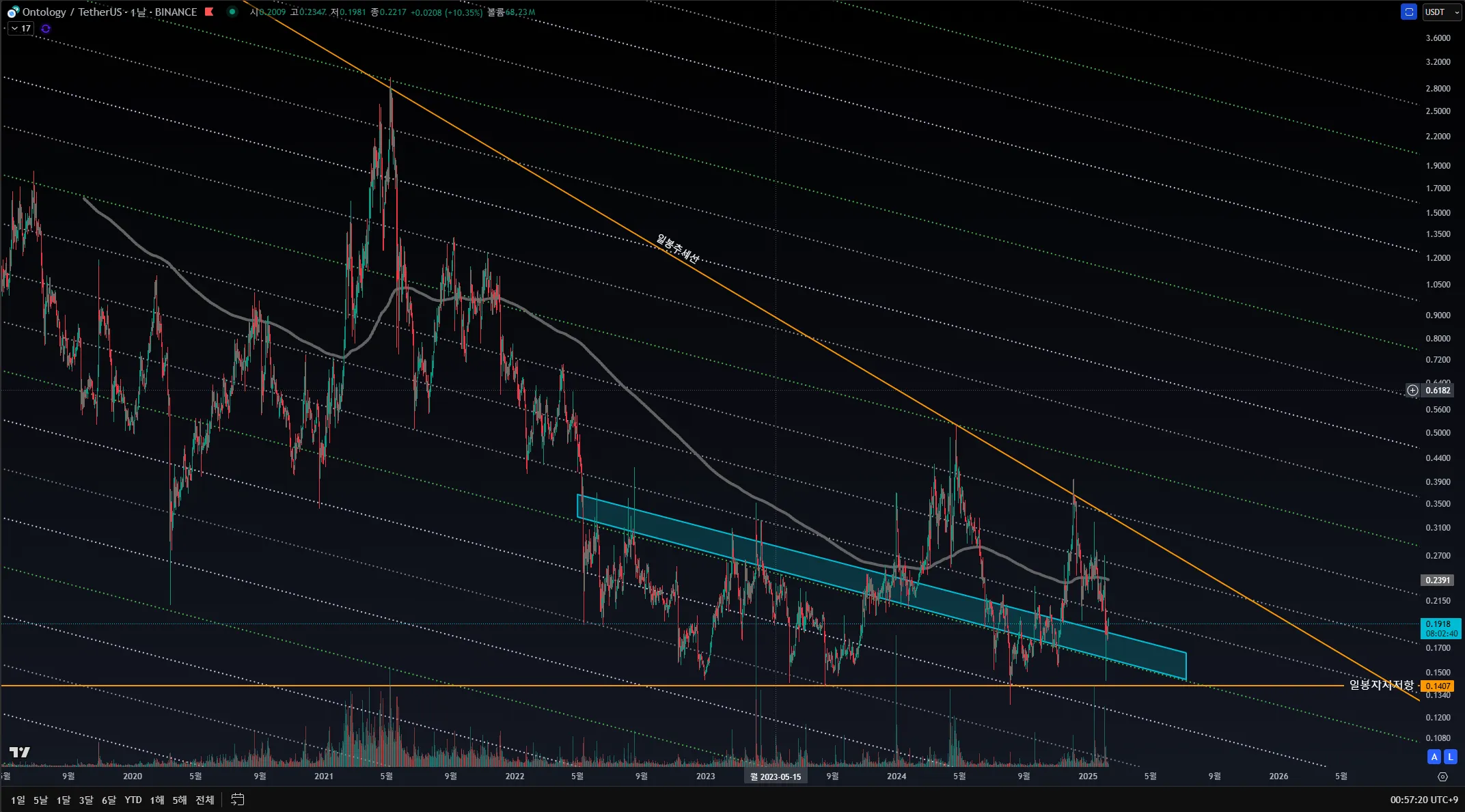1465x812 pixels.
Task: Click the red flag icon beside BINANCE
Action: click(x=209, y=12)
